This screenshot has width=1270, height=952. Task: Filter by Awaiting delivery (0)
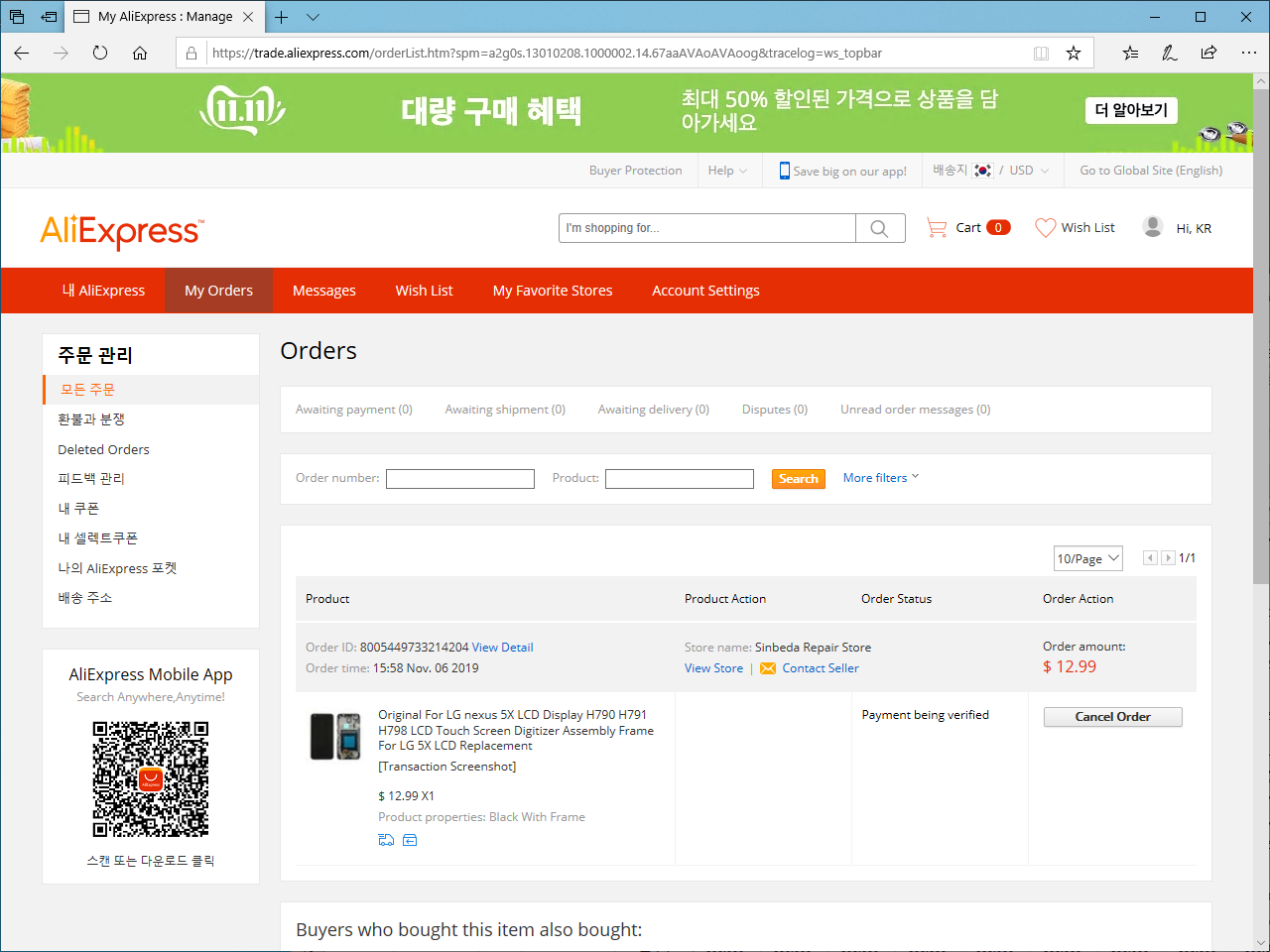pyautogui.click(x=653, y=410)
